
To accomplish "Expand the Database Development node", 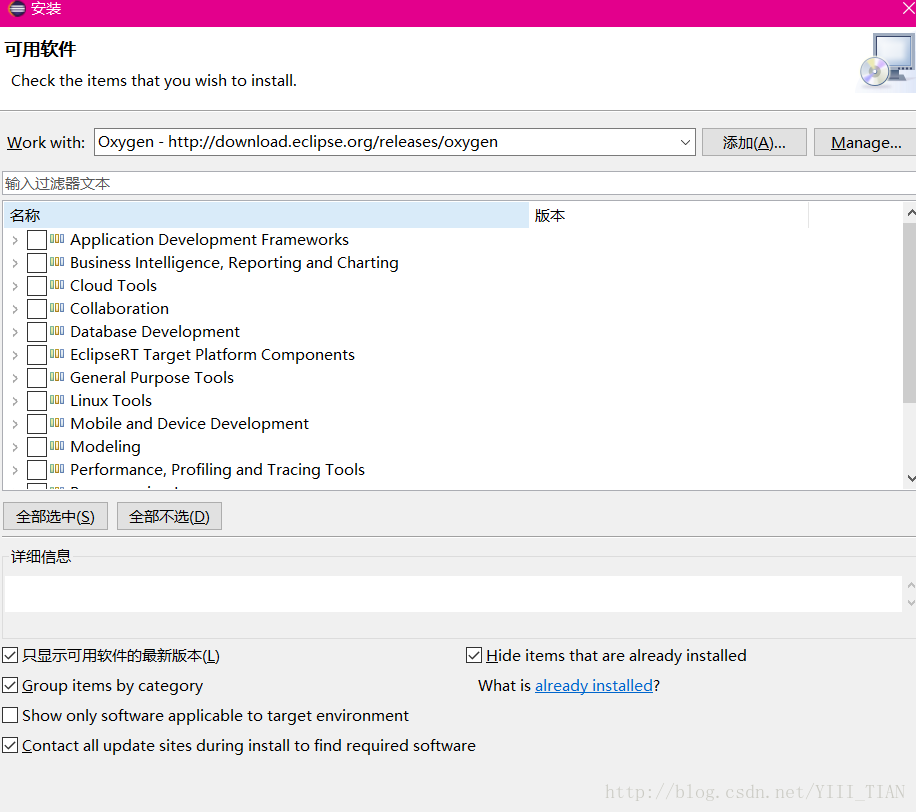I will (15, 332).
